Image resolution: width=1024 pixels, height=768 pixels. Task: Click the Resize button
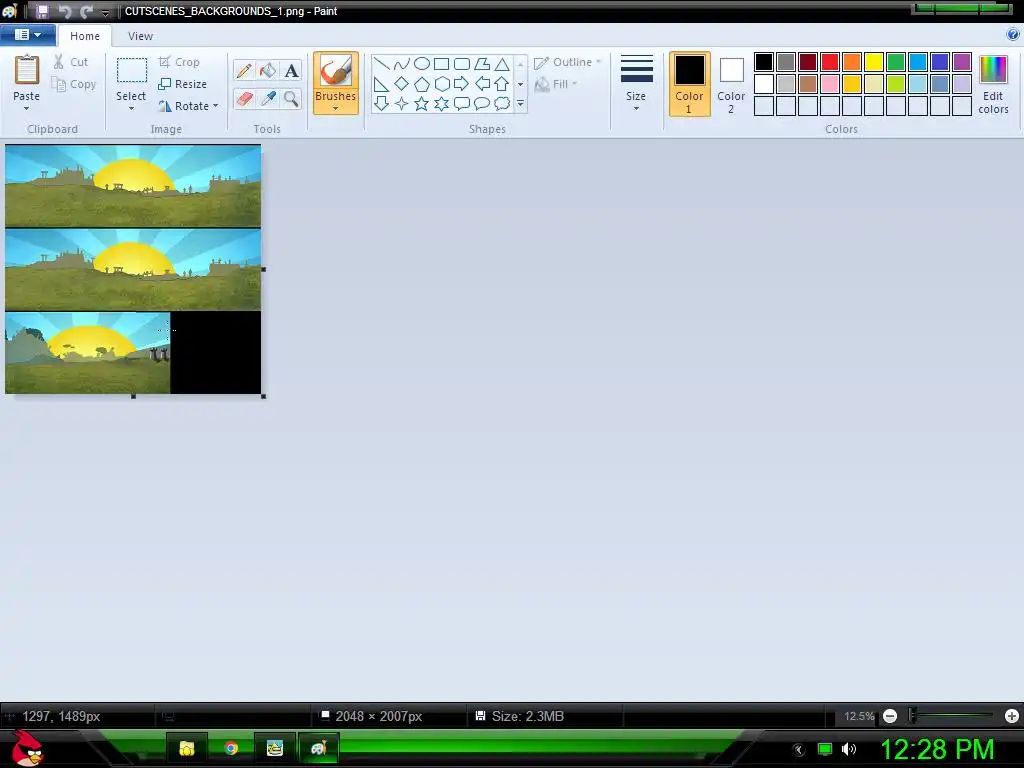(x=183, y=84)
